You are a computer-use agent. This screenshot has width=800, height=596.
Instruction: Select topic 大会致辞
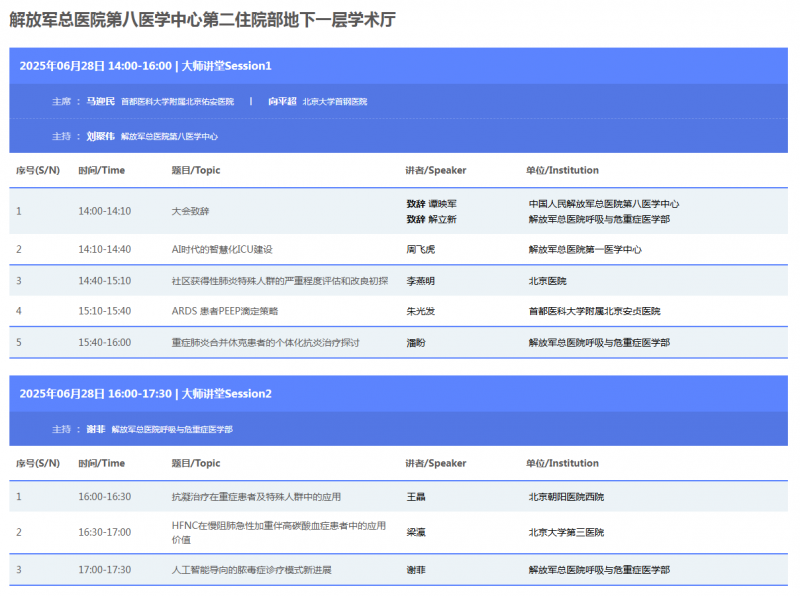190,211
